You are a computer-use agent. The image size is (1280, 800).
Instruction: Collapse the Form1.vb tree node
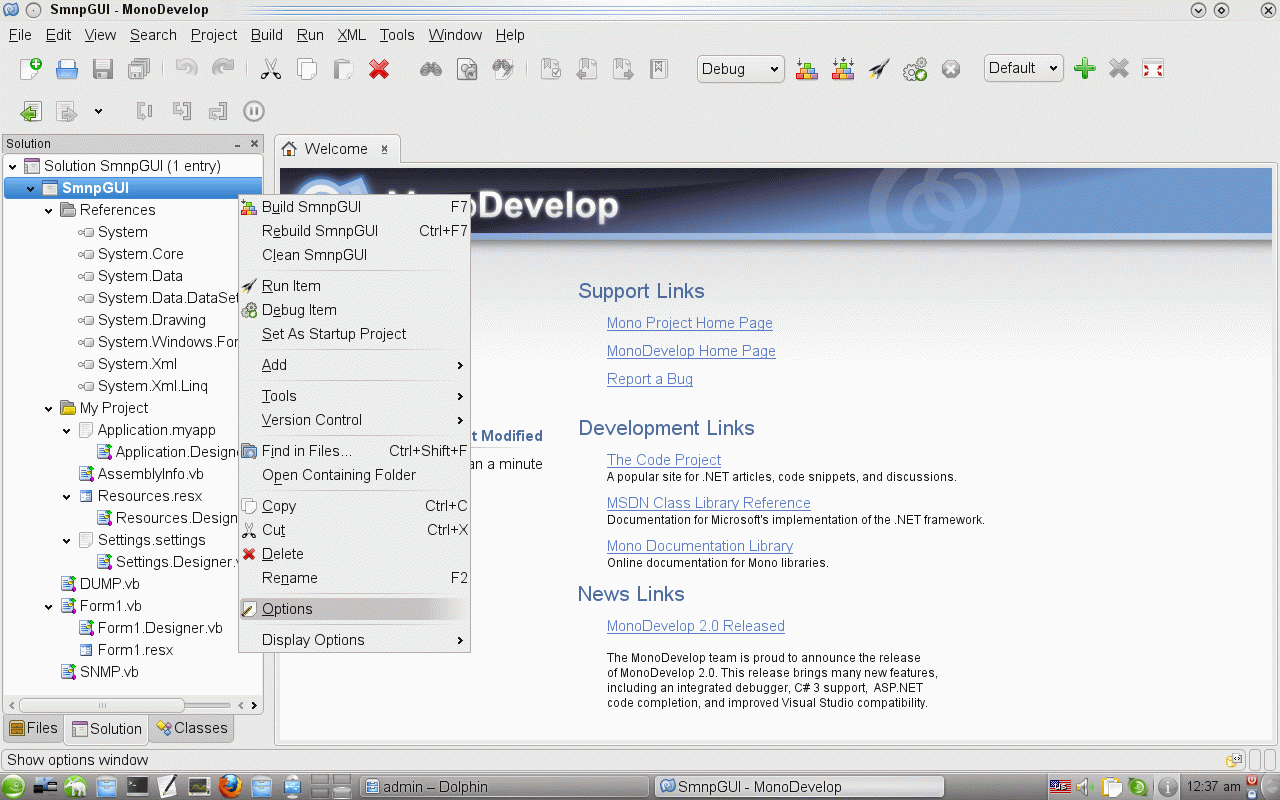coord(49,607)
